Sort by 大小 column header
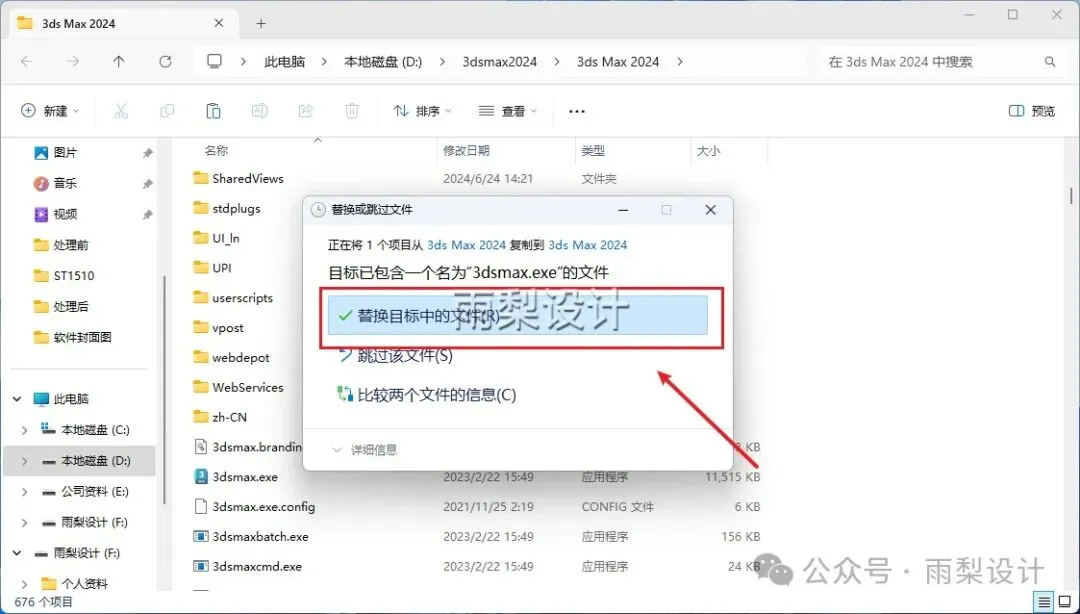Viewport: 1080px width, 614px height. [x=708, y=150]
